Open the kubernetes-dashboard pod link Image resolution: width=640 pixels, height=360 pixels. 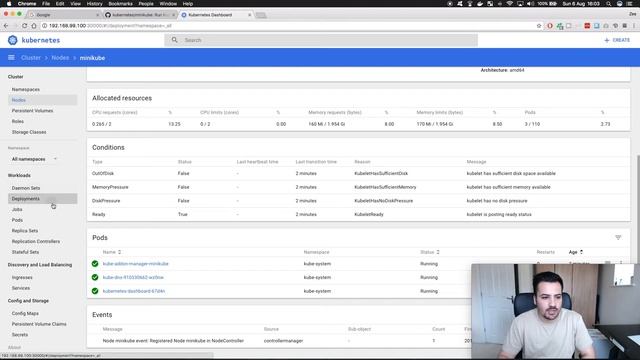tap(134, 291)
